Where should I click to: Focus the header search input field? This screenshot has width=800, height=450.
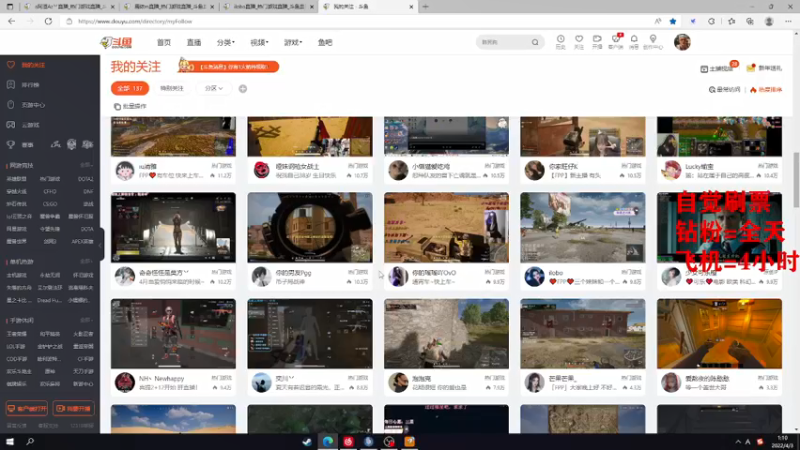[504, 42]
